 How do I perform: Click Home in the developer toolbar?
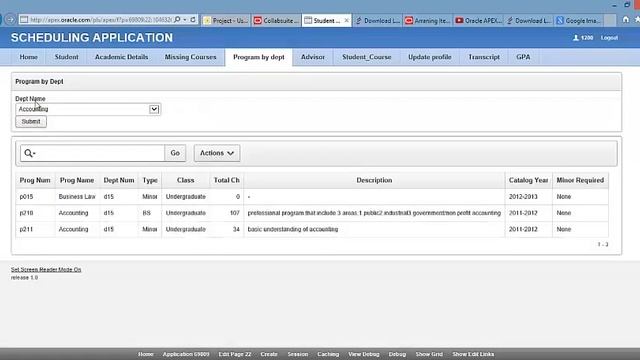pyautogui.click(x=146, y=354)
